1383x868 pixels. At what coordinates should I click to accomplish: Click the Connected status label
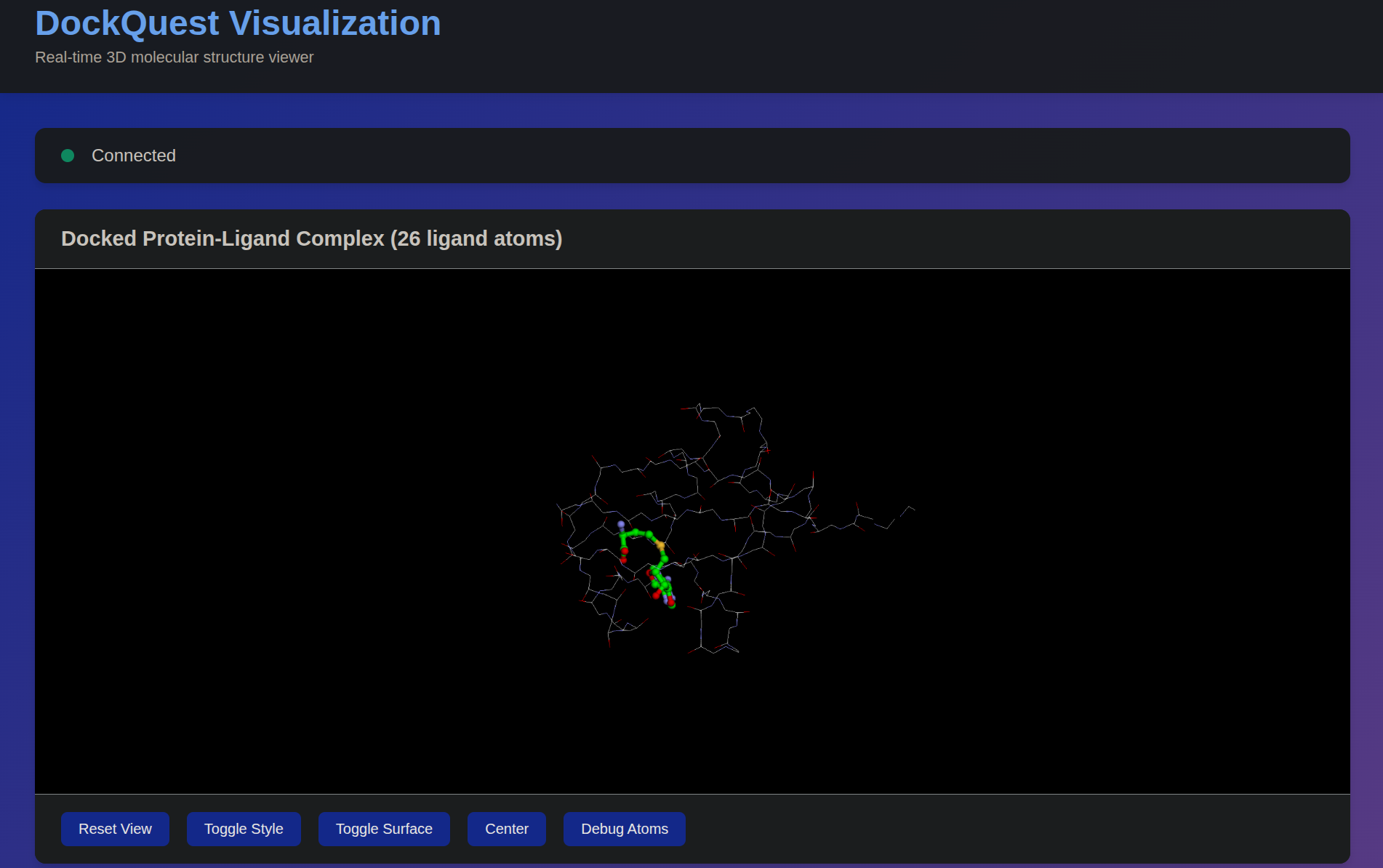click(134, 156)
